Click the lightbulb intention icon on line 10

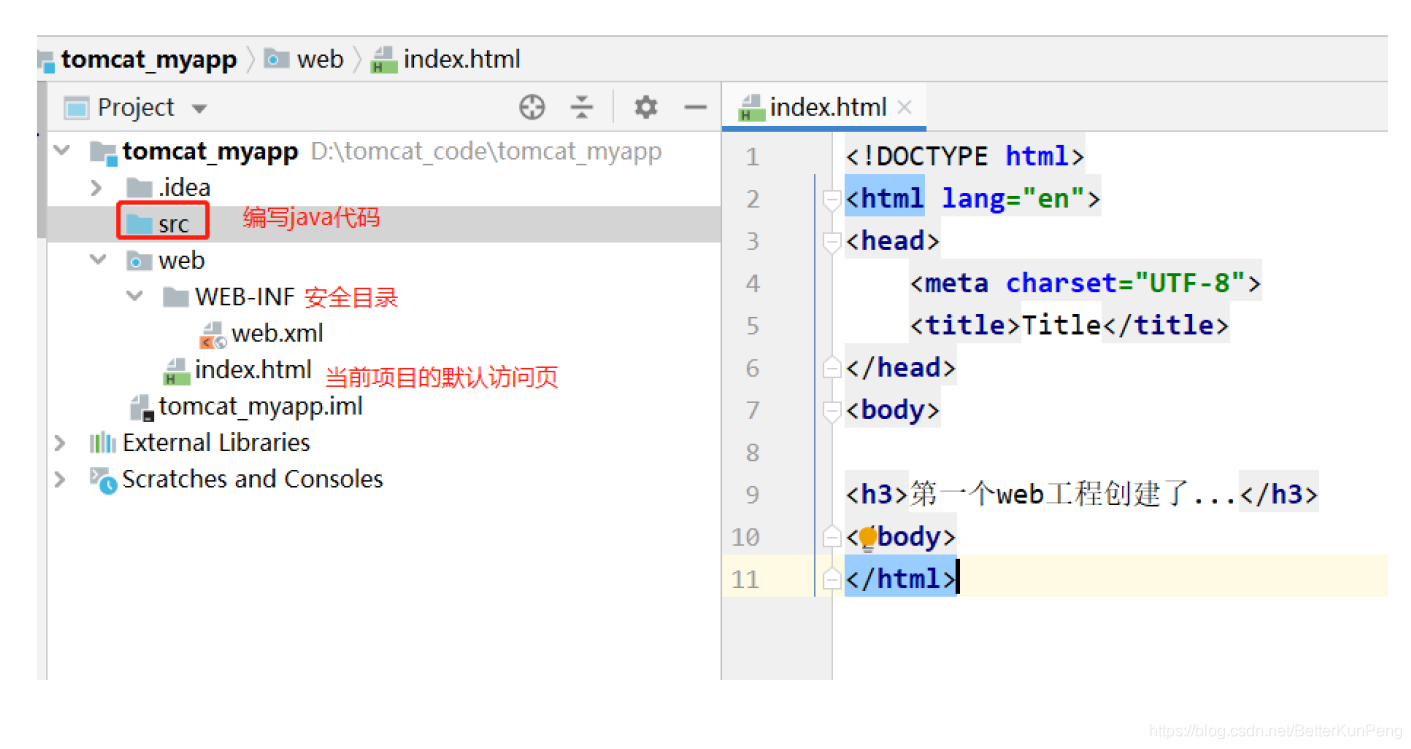click(868, 539)
